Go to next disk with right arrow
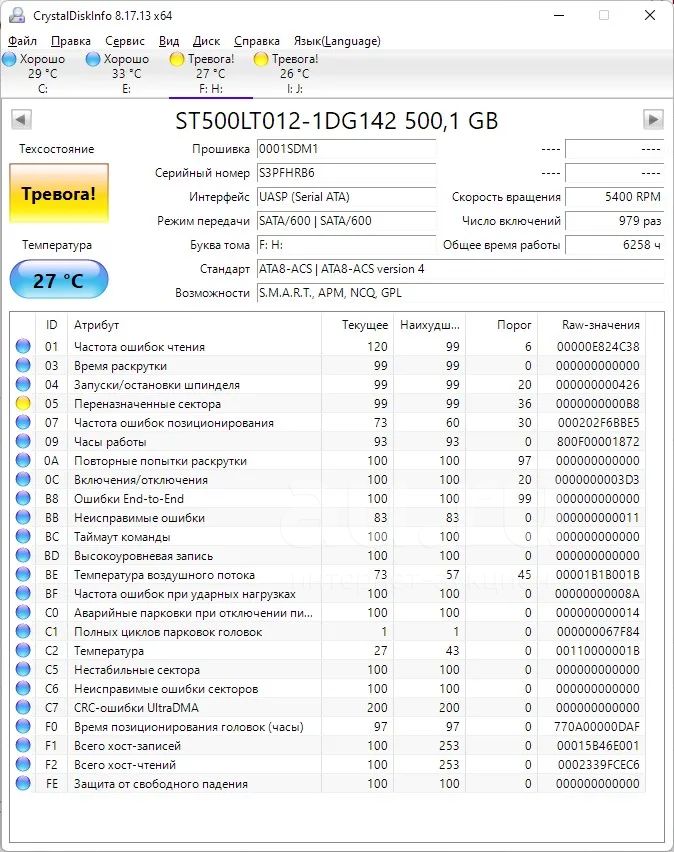This screenshot has width=674, height=852. (653, 120)
